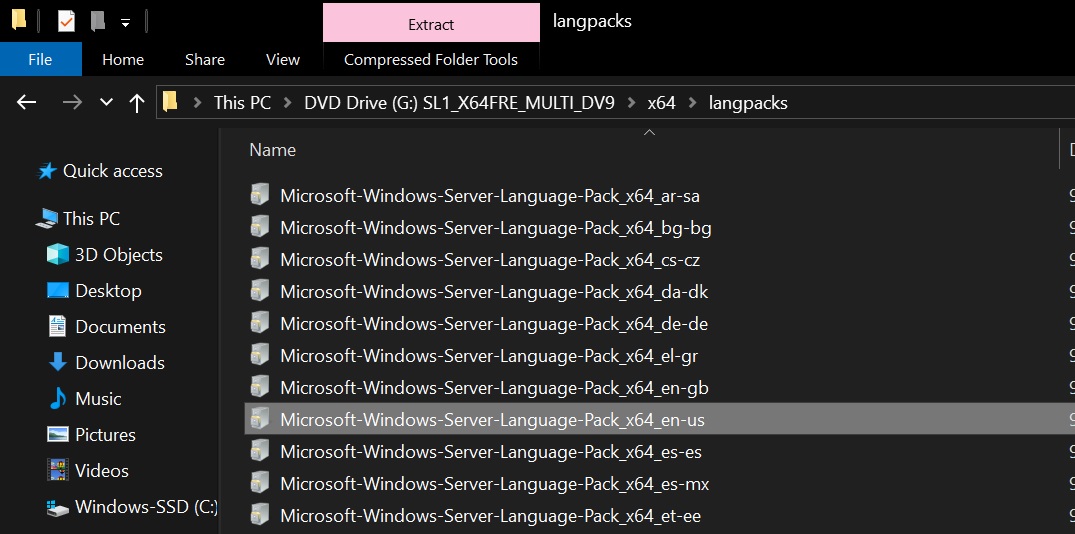Open Downloads in the navigation pane

coord(120,363)
